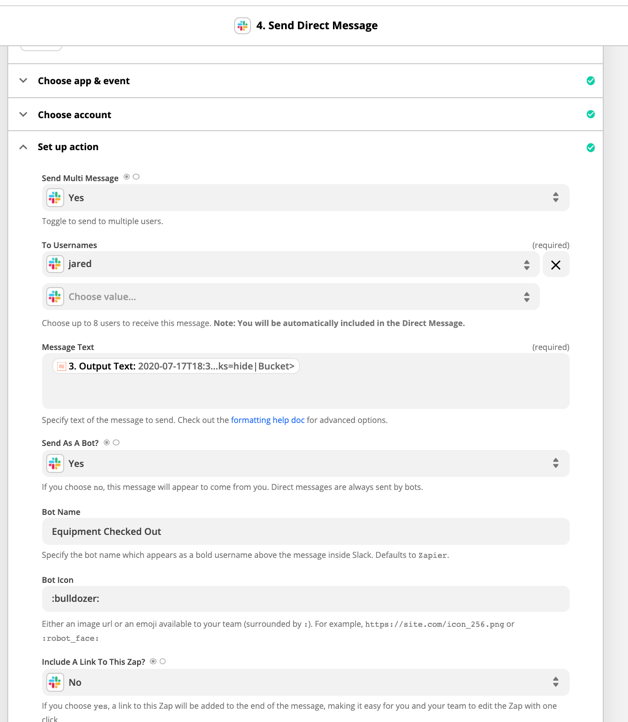Select empty radio next to Include A Link
This screenshot has height=722, width=628.
[x=163, y=661]
